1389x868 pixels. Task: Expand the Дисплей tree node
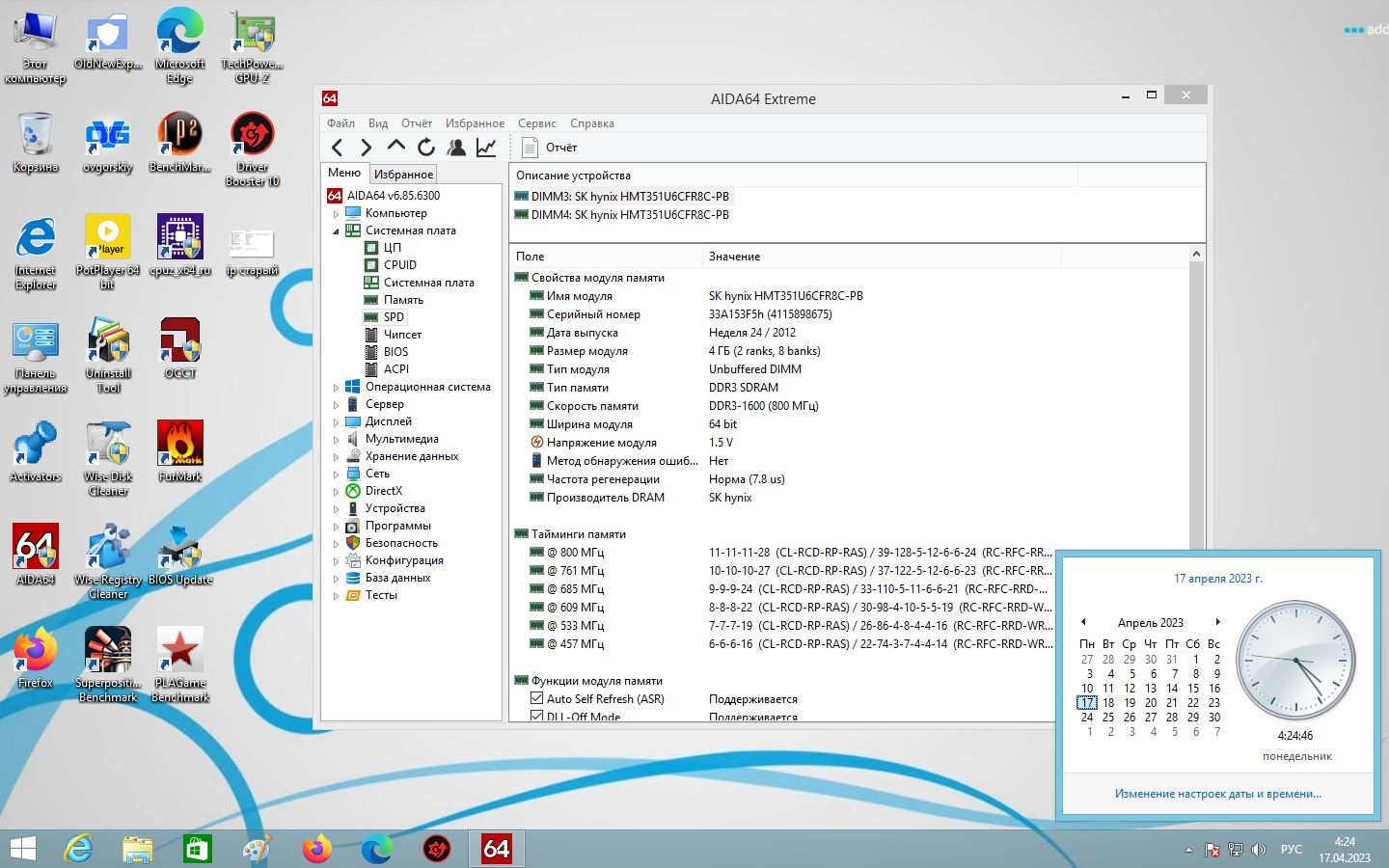click(337, 422)
